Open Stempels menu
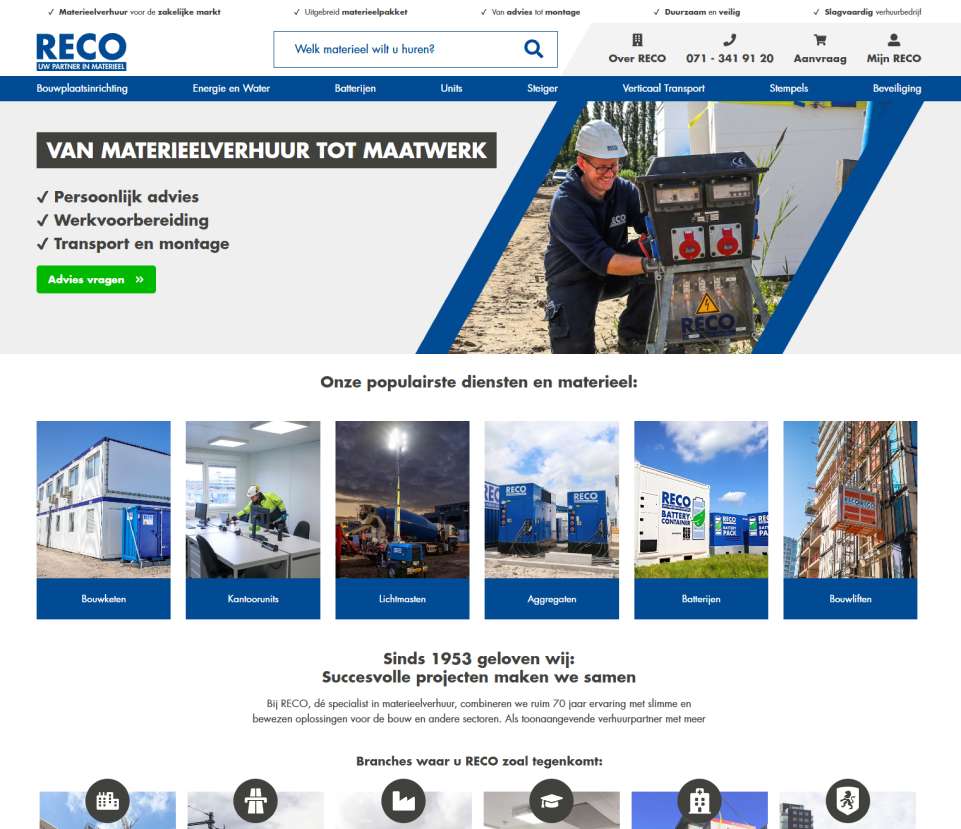Image resolution: width=961 pixels, height=829 pixels. point(789,88)
